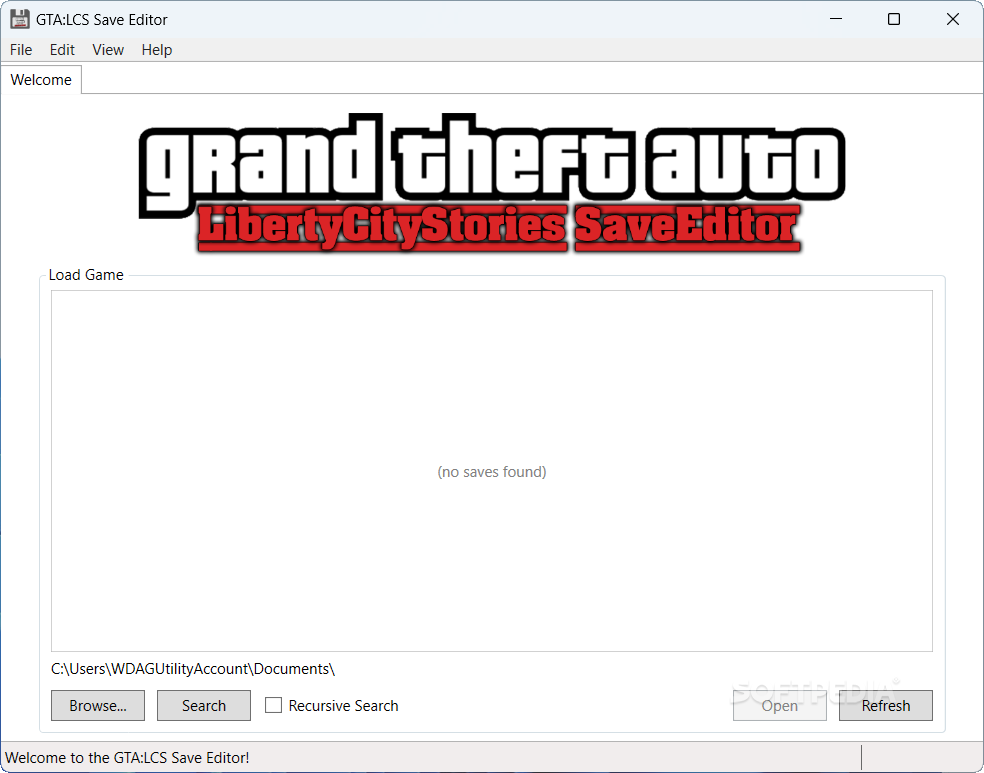The height and width of the screenshot is (773, 984).
Task: Click the status bar welcome message
Action: [x=127, y=757]
